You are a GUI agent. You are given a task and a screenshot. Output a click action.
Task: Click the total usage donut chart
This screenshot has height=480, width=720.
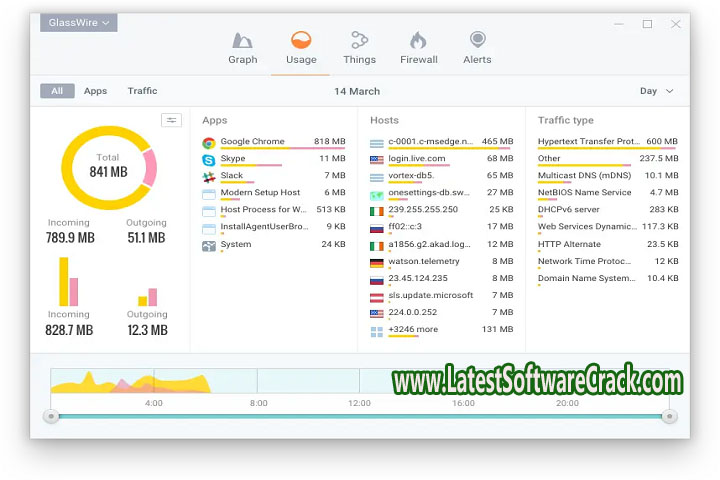pyautogui.click(x=109, y=168)
